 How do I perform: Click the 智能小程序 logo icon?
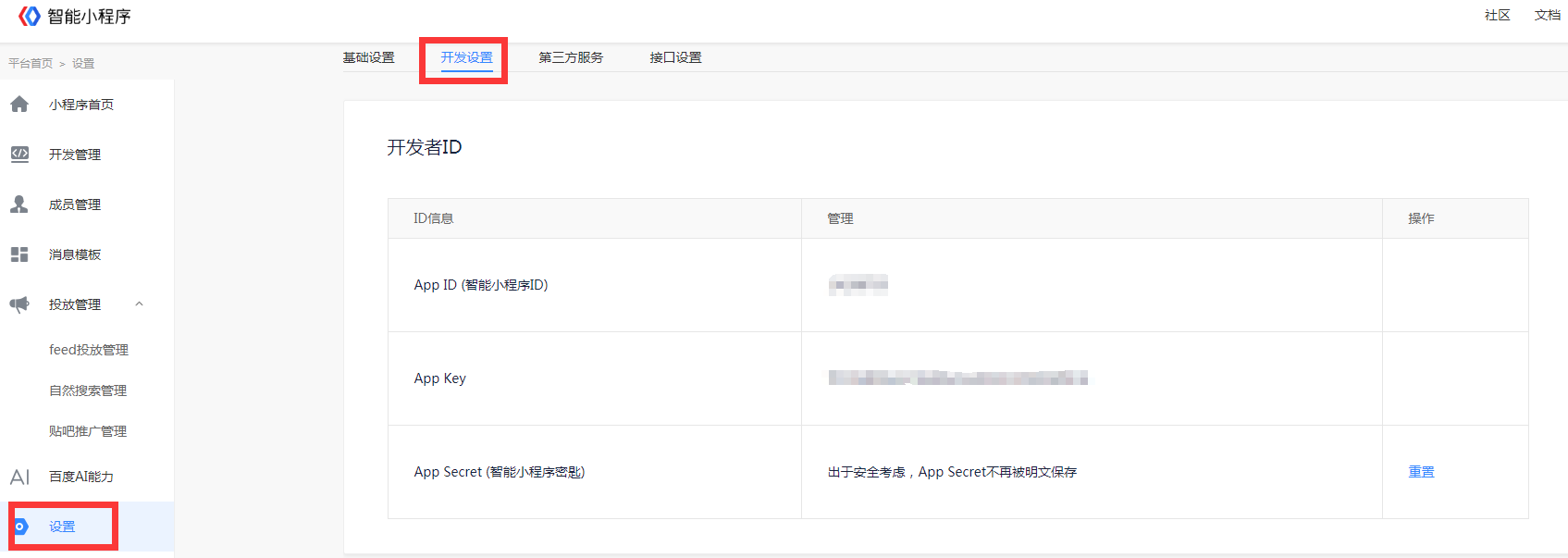pyautogui.click(x=30, y=16)
